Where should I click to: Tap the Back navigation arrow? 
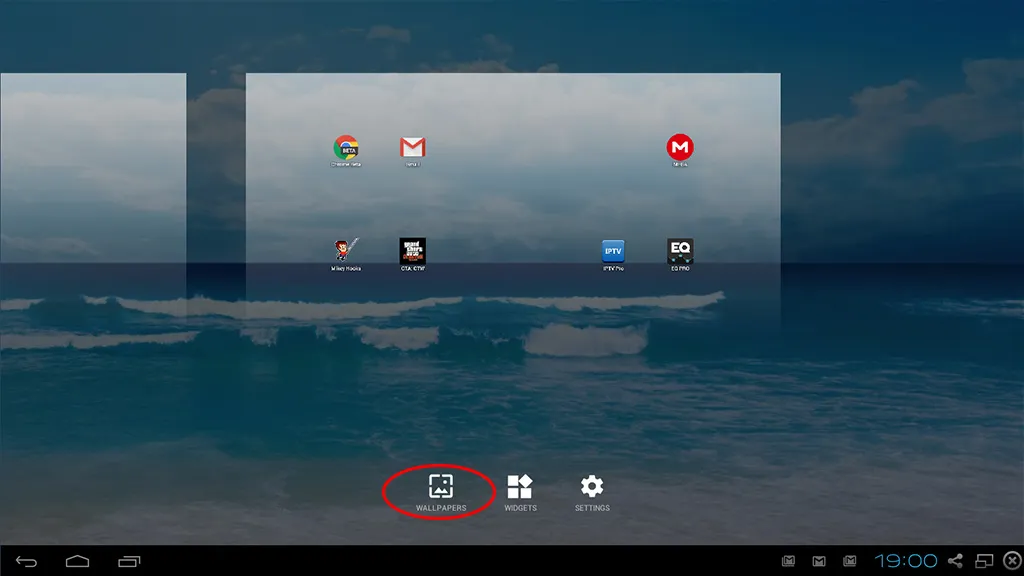click(26, 561)
